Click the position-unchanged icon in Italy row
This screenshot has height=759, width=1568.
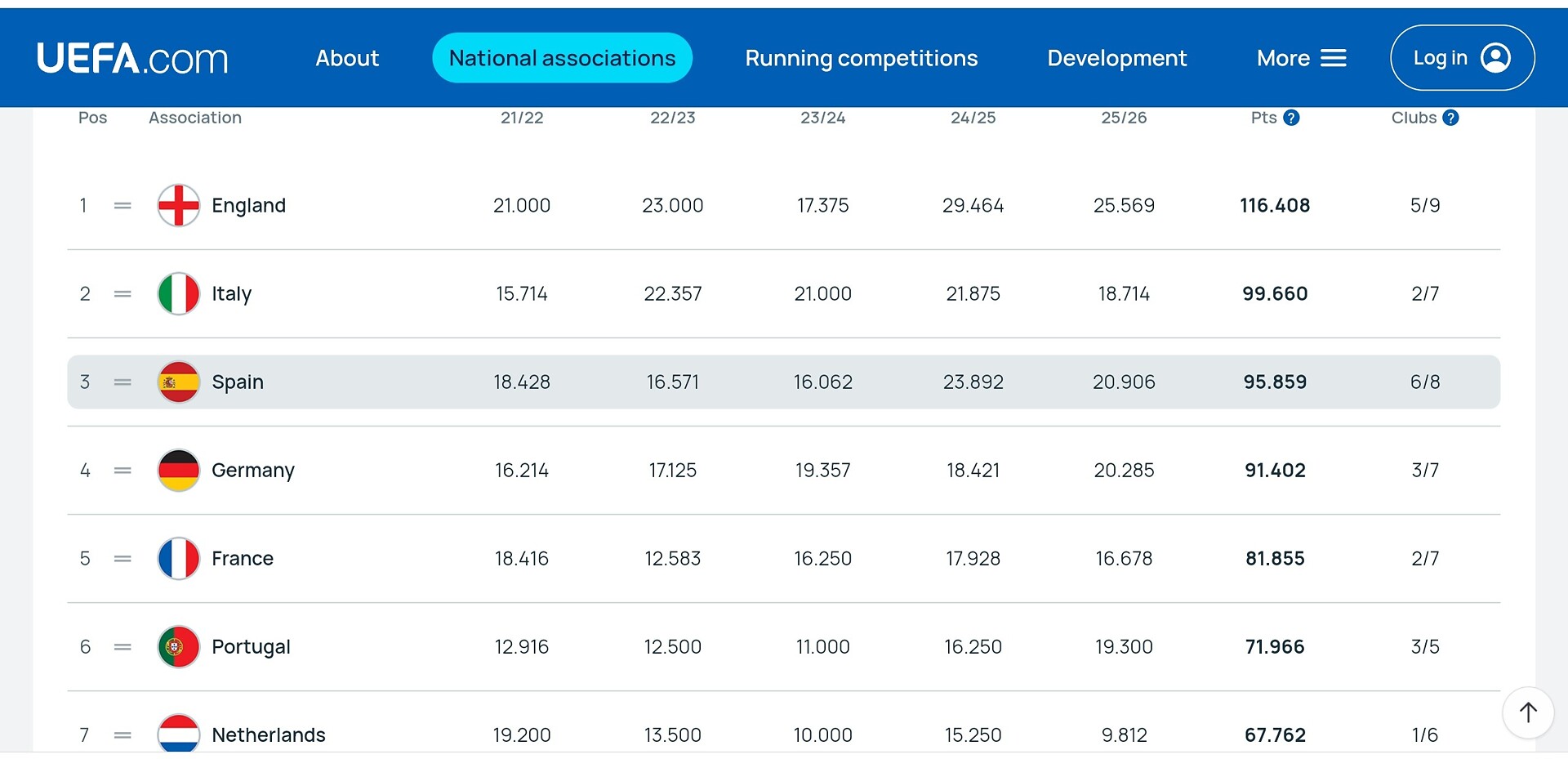coord(122,294)
